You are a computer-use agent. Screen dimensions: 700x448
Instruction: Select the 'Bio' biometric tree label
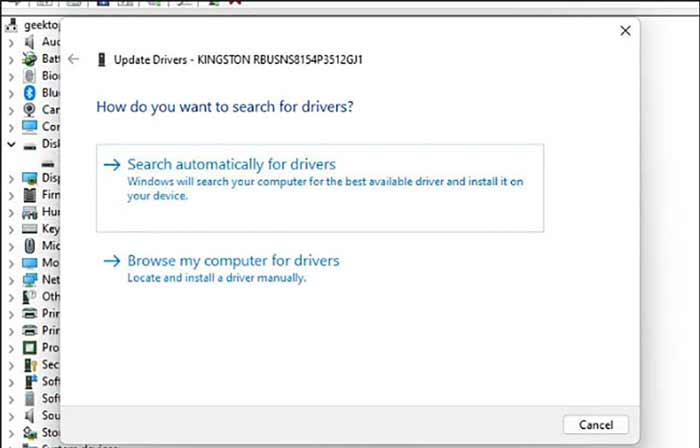click(x=50, y=75)
